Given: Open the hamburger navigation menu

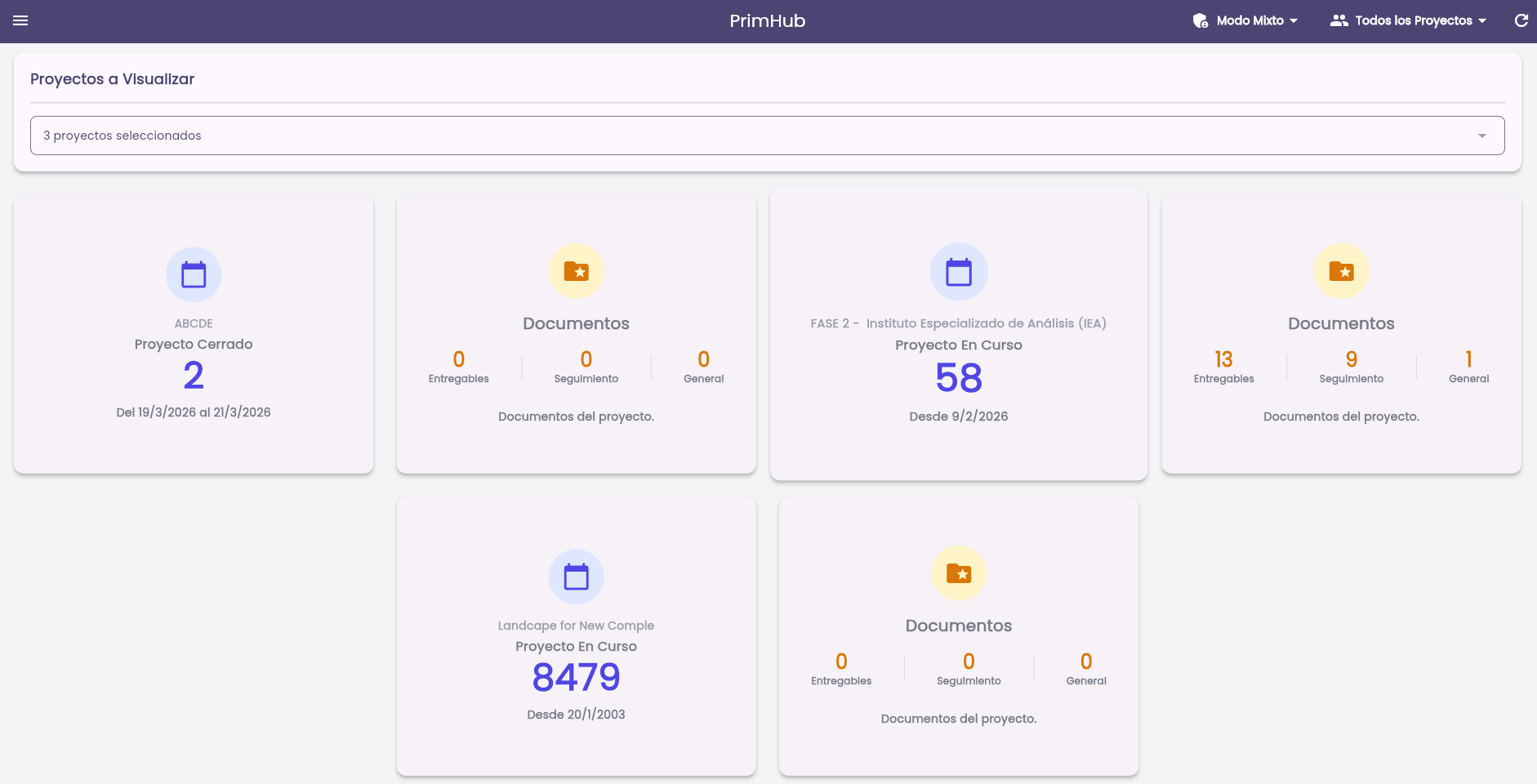Looking at the screenshot, I should pos(20,20).
